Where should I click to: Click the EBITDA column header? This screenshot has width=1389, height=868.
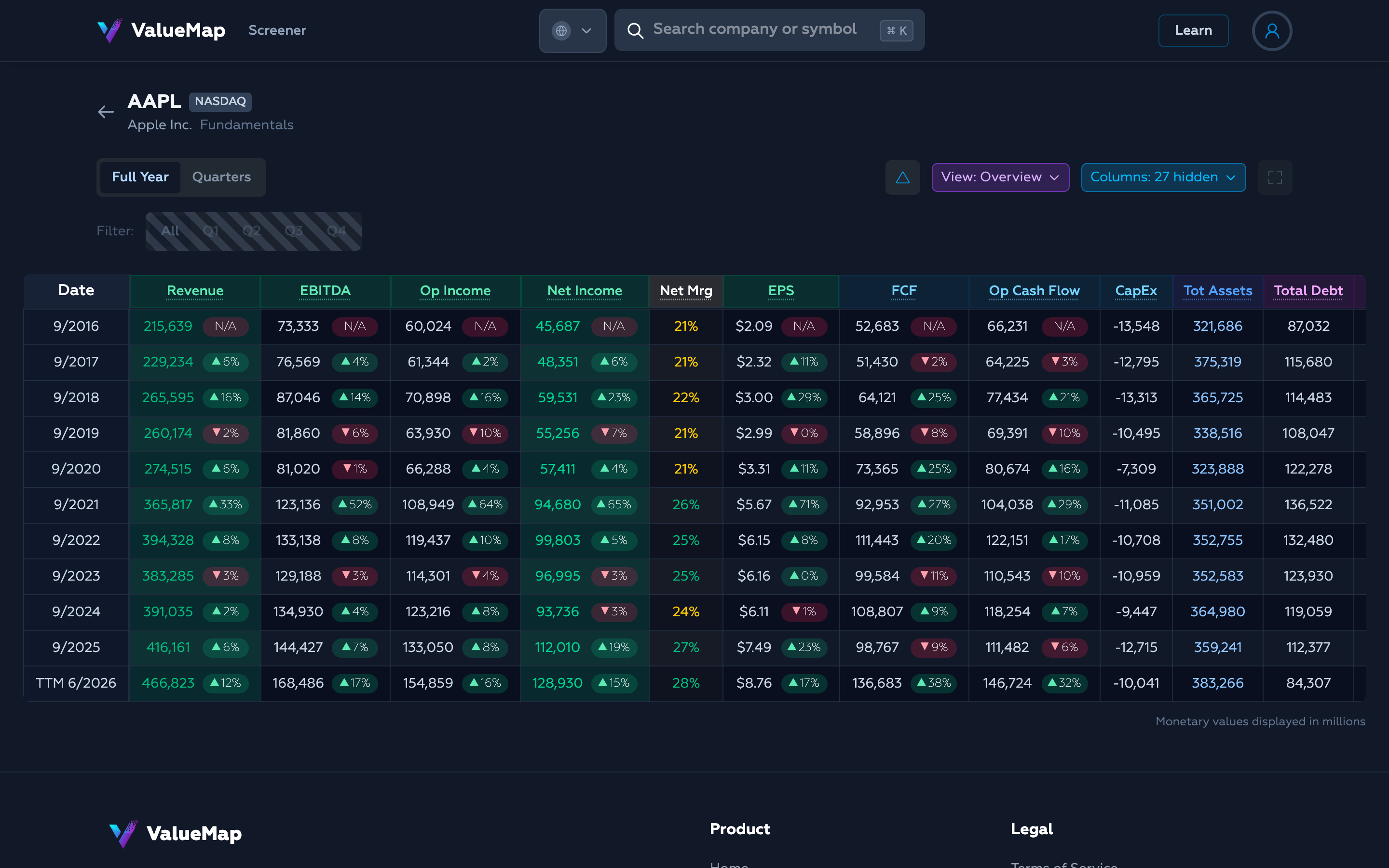click(x=326, y=291)
